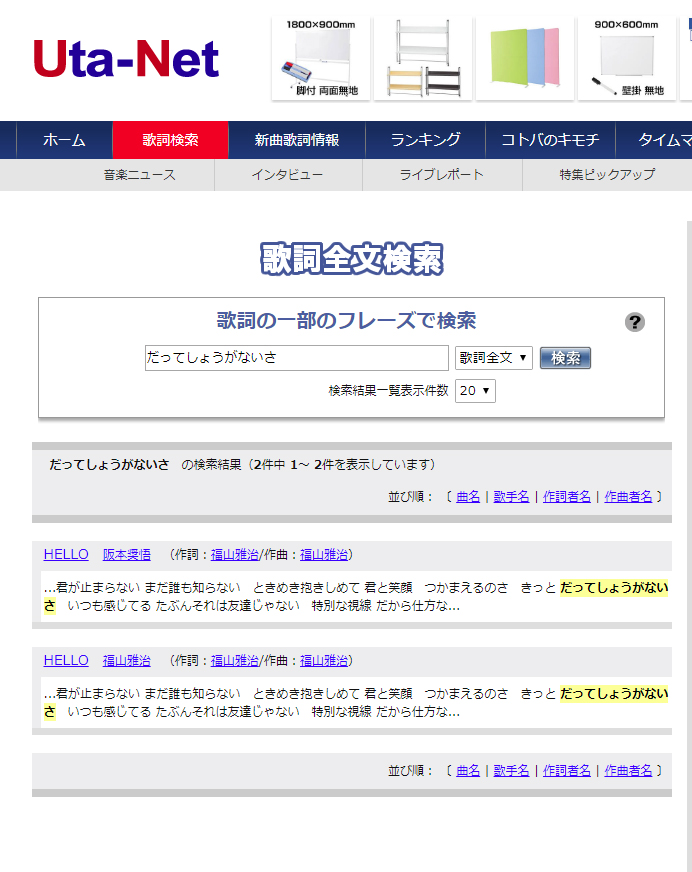
Task: Click the lyrics phrase search input field
Action: [296, 358]
